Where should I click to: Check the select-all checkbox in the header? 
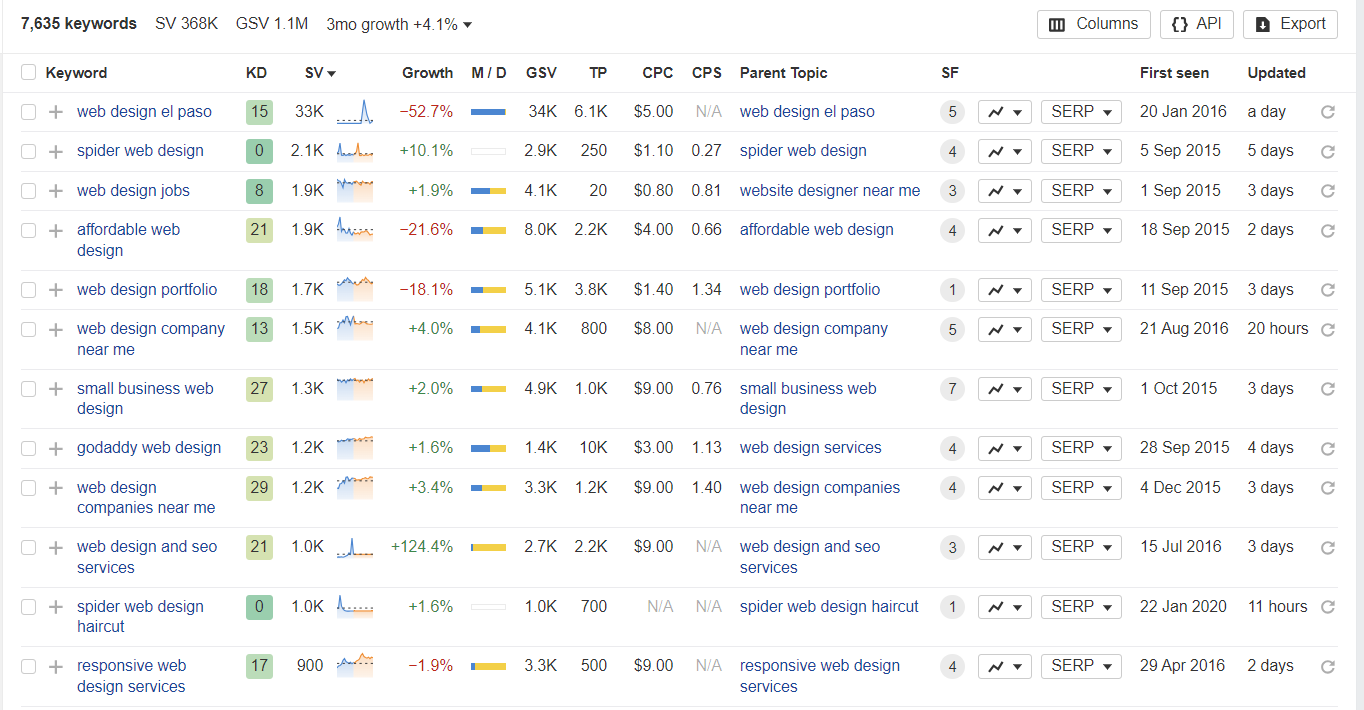[28, 72]
